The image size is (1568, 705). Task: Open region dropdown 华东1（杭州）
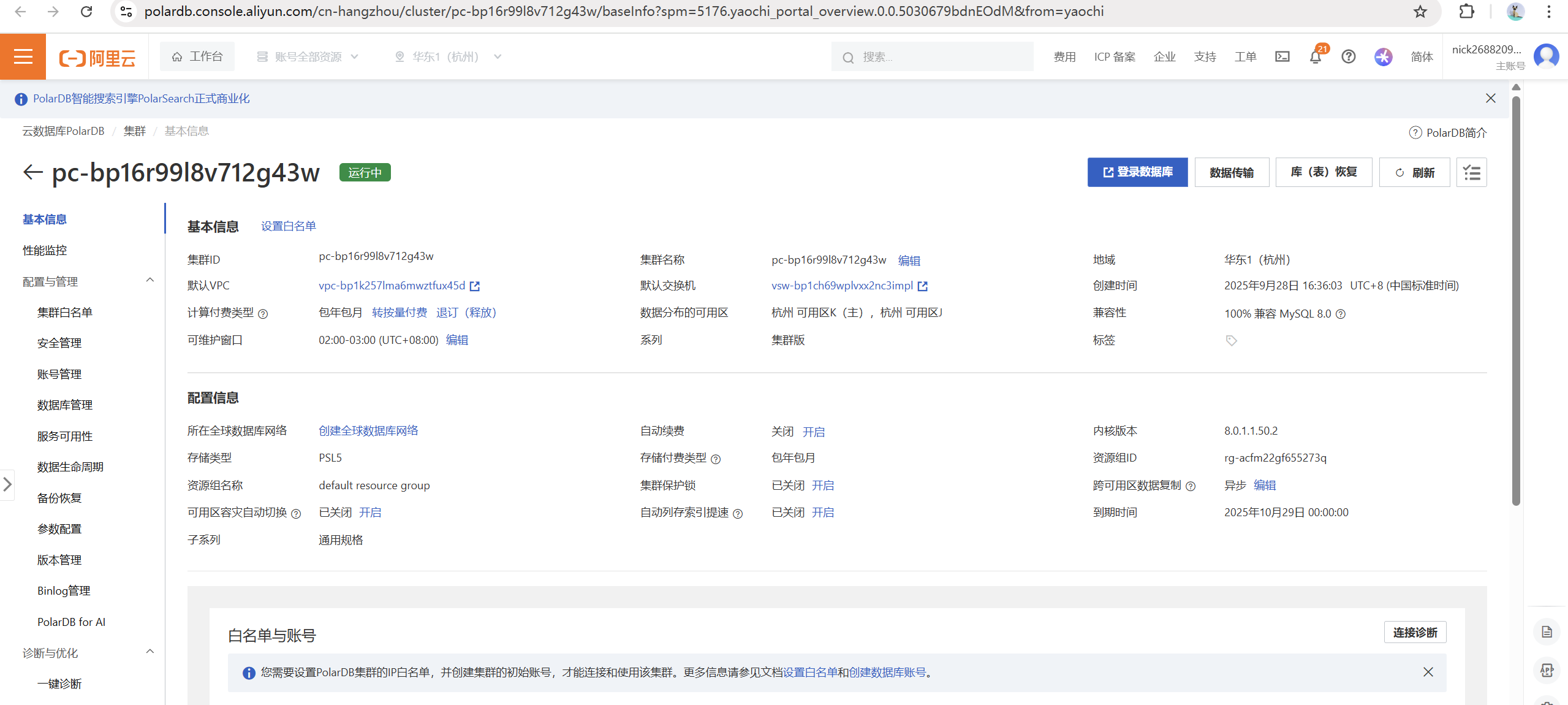point(448,56)
